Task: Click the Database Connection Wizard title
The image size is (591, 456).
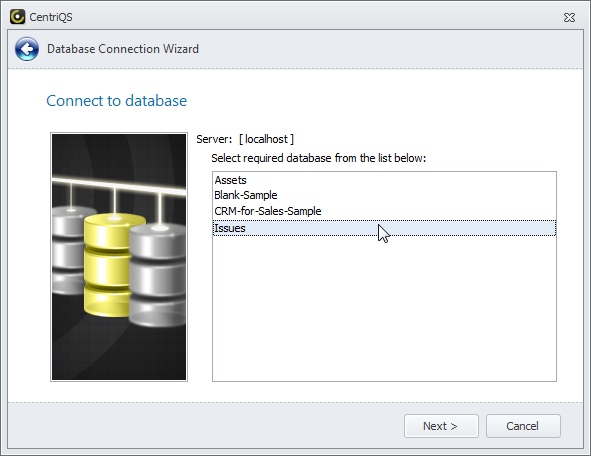Action: pos(123,49)
